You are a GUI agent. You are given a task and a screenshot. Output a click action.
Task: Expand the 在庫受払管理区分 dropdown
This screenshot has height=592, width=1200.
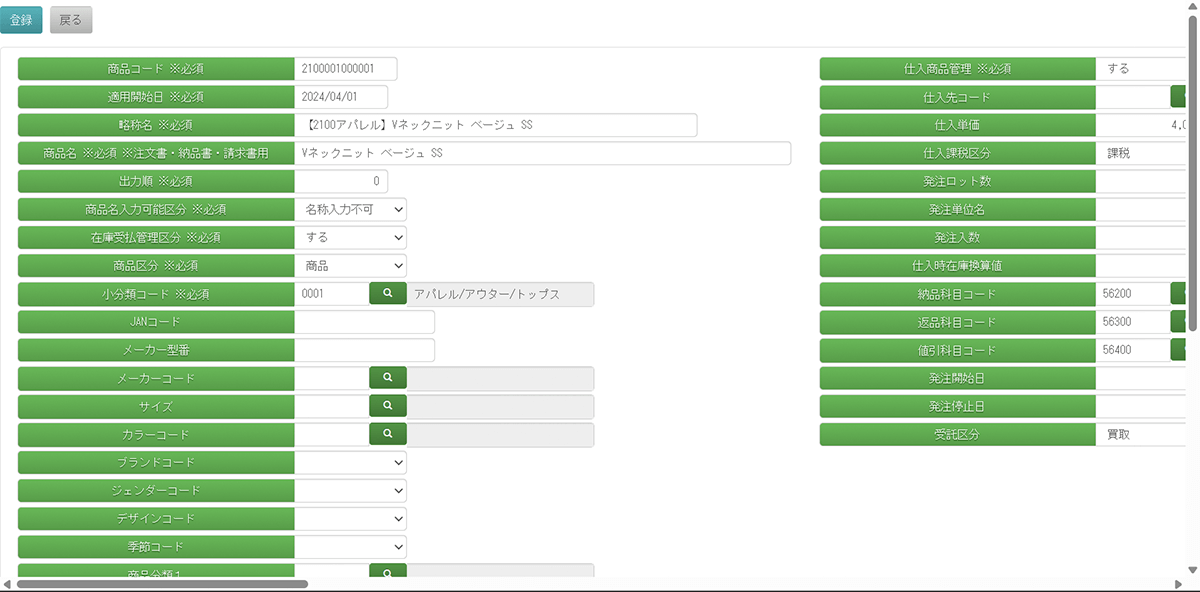[351, 237]
